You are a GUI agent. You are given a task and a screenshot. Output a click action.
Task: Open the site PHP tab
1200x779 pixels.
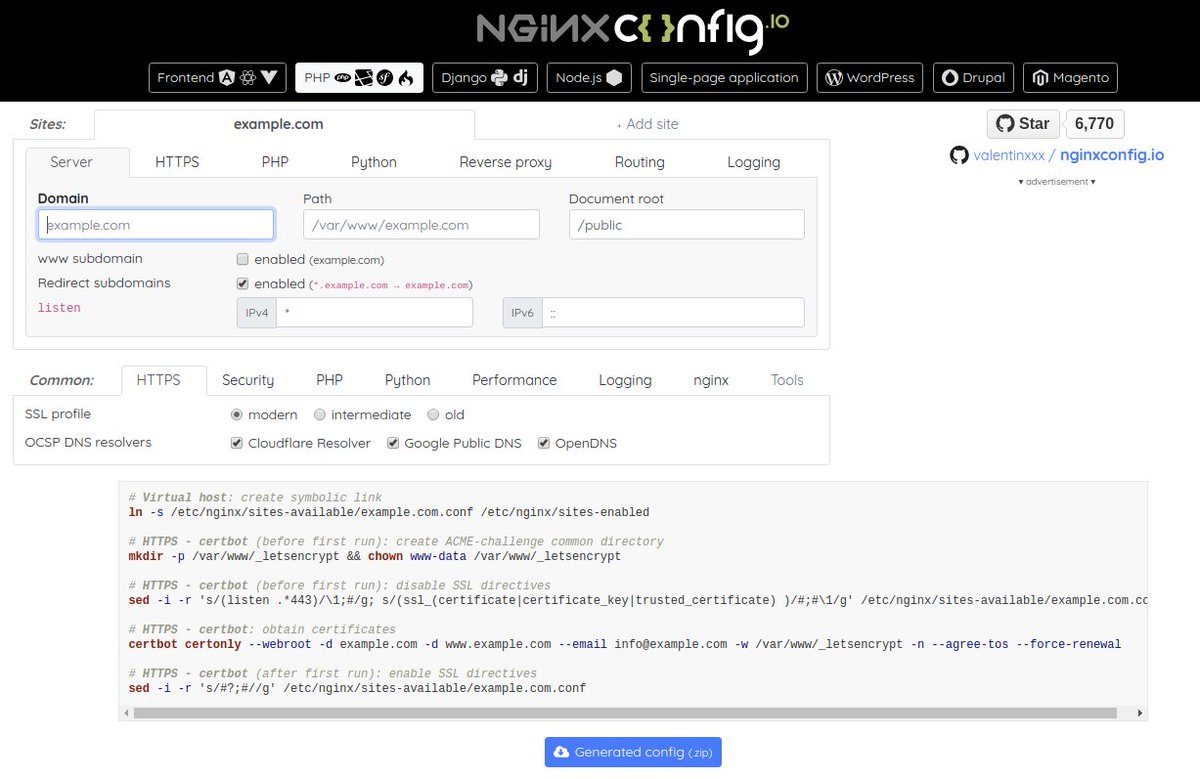pos(275,162)
